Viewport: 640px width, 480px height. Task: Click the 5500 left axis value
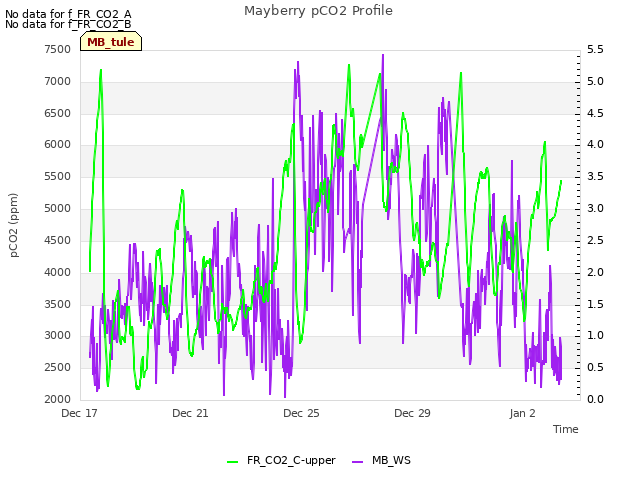pyautogui.click(x=58, y=176)
